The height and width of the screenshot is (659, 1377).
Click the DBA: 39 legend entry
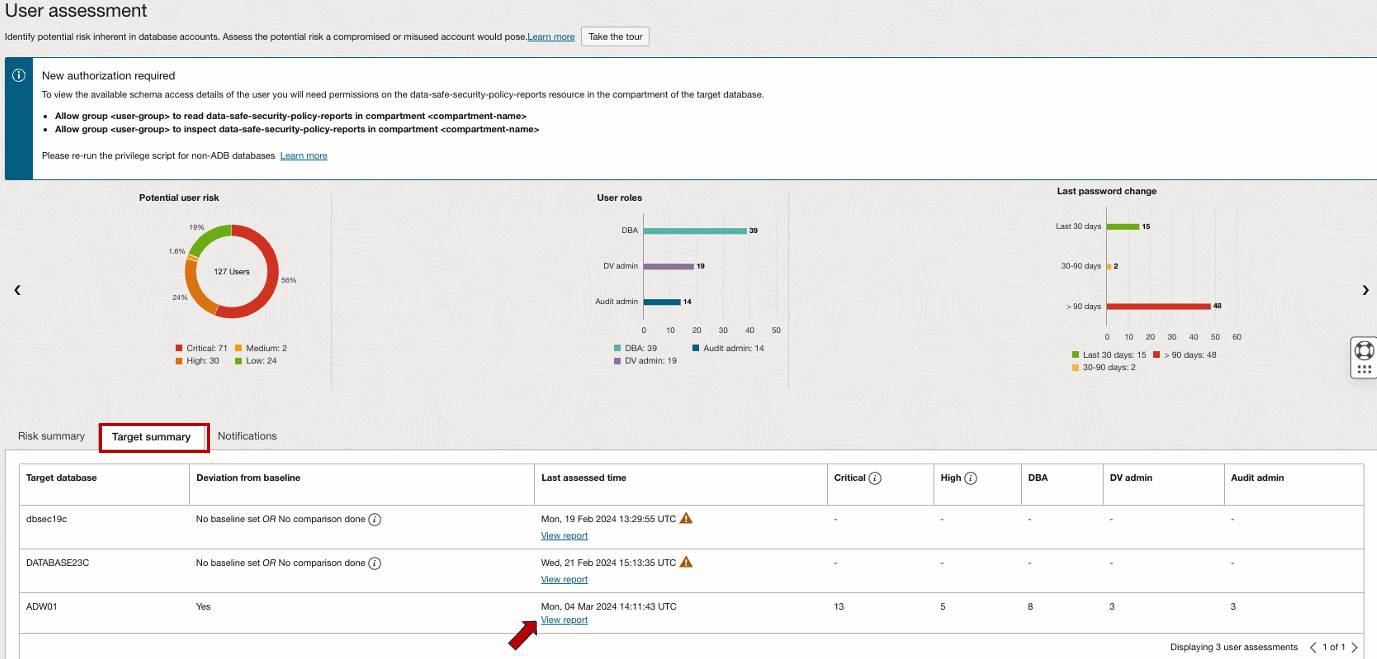pyautogui.click(x=635, y=348)
